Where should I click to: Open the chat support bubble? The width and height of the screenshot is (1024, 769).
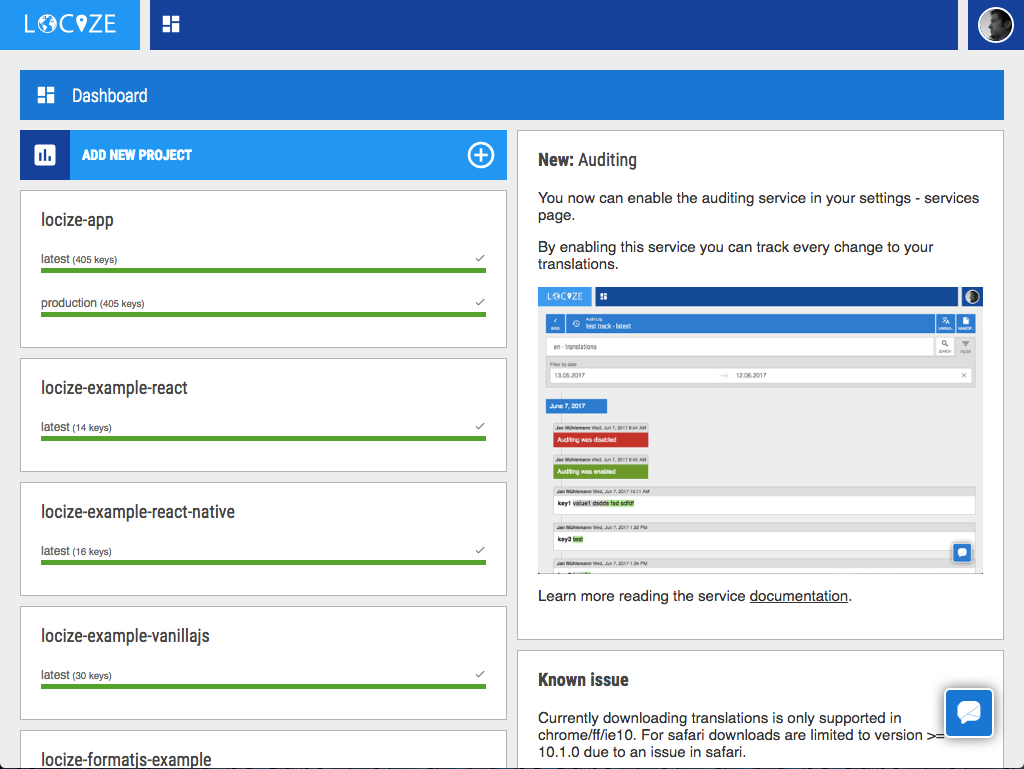(969, 712)
